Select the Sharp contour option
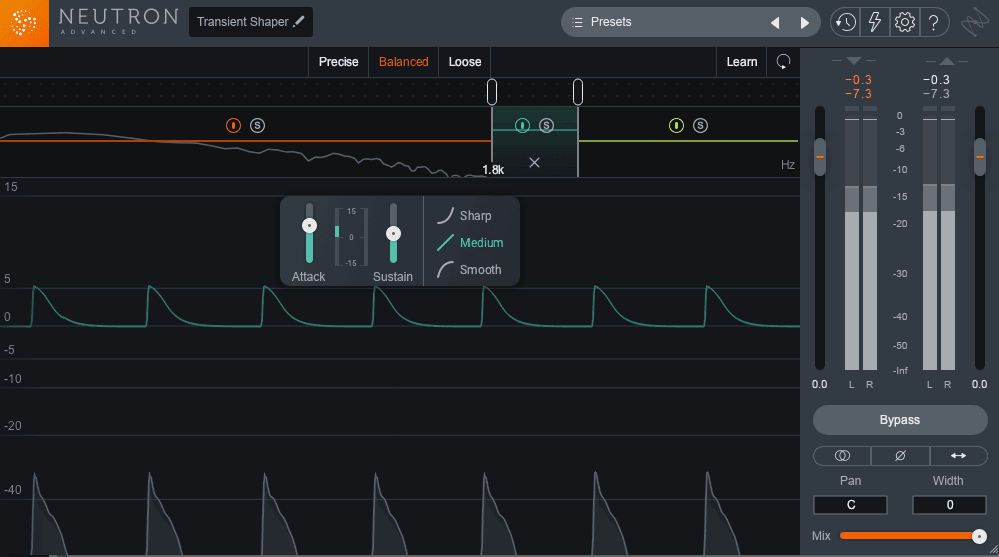This screenshot has width=999, height=557. point(464,215)
